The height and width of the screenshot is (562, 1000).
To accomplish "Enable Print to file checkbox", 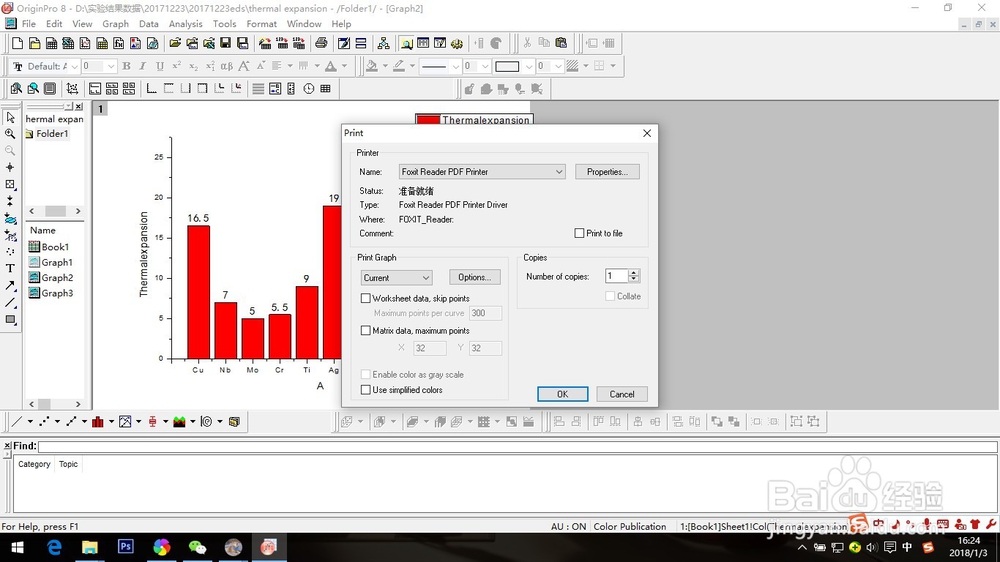I will (x=579, y=233).
